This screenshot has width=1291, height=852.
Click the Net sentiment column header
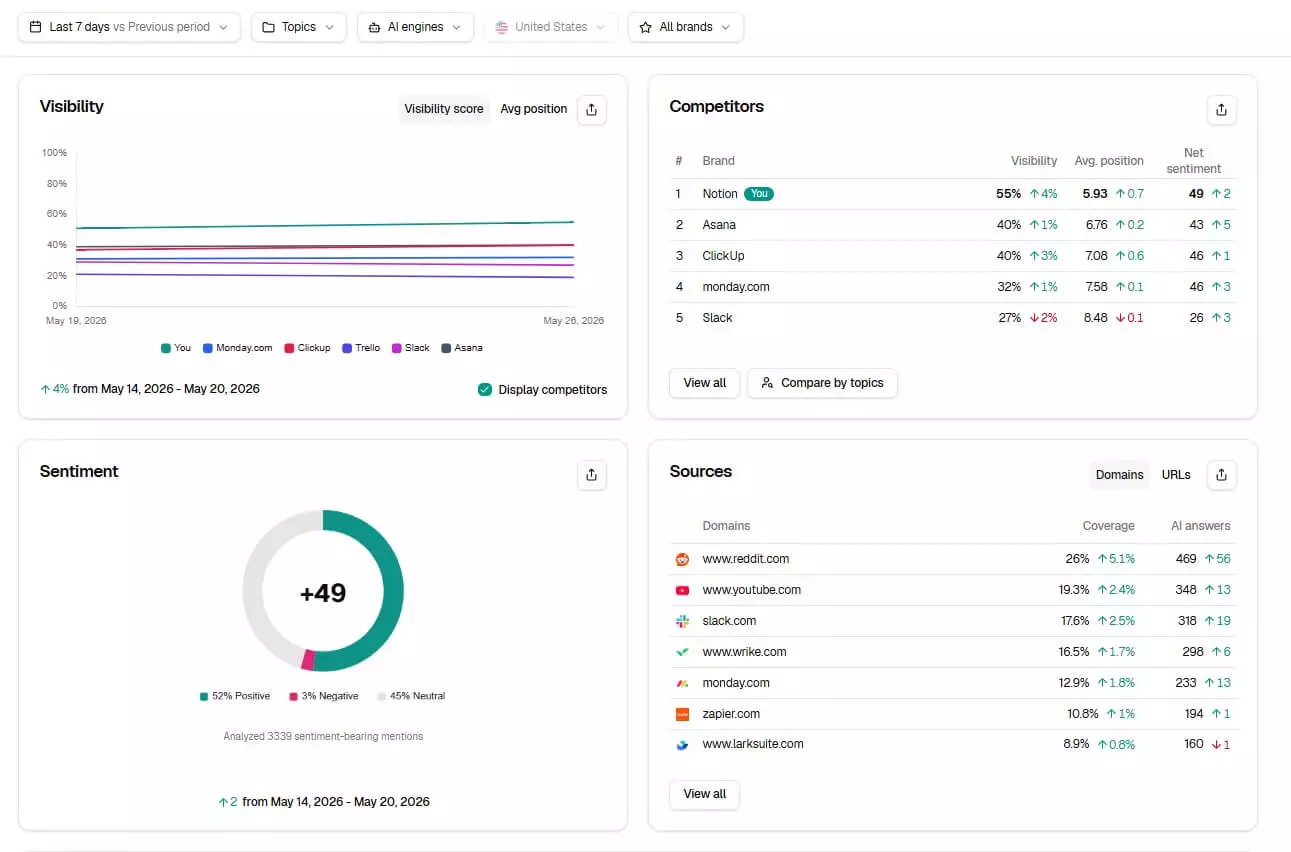[x=1194, y=161]
